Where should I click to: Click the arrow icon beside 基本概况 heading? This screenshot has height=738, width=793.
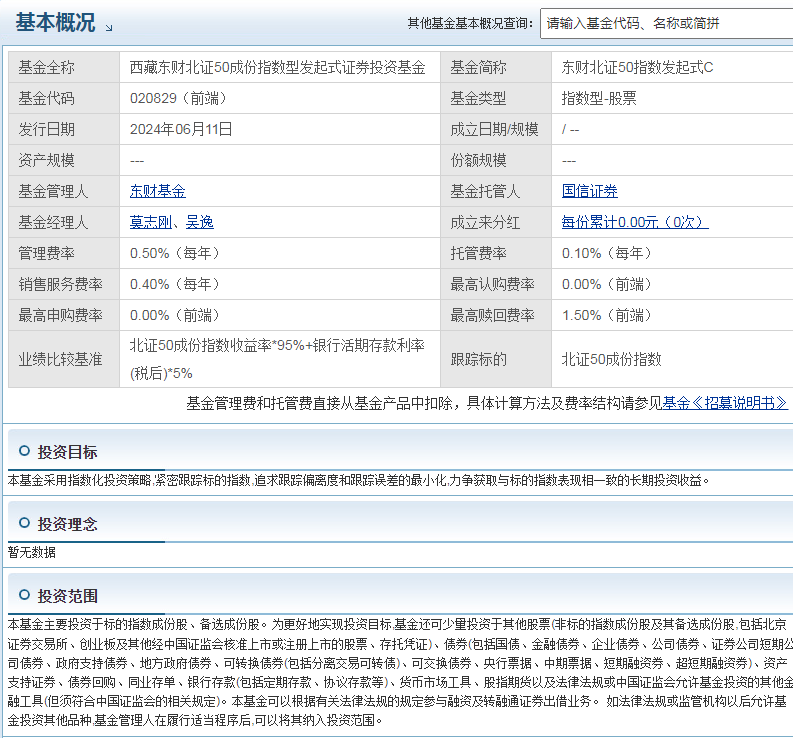109,28
